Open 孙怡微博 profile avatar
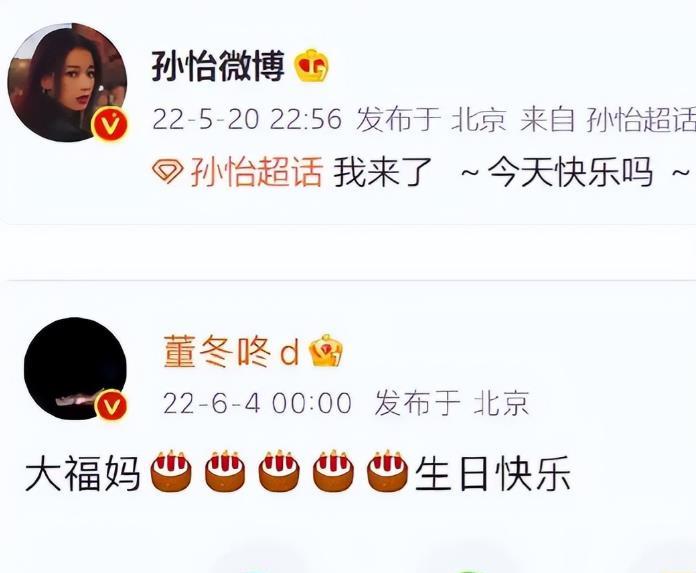 67,83
